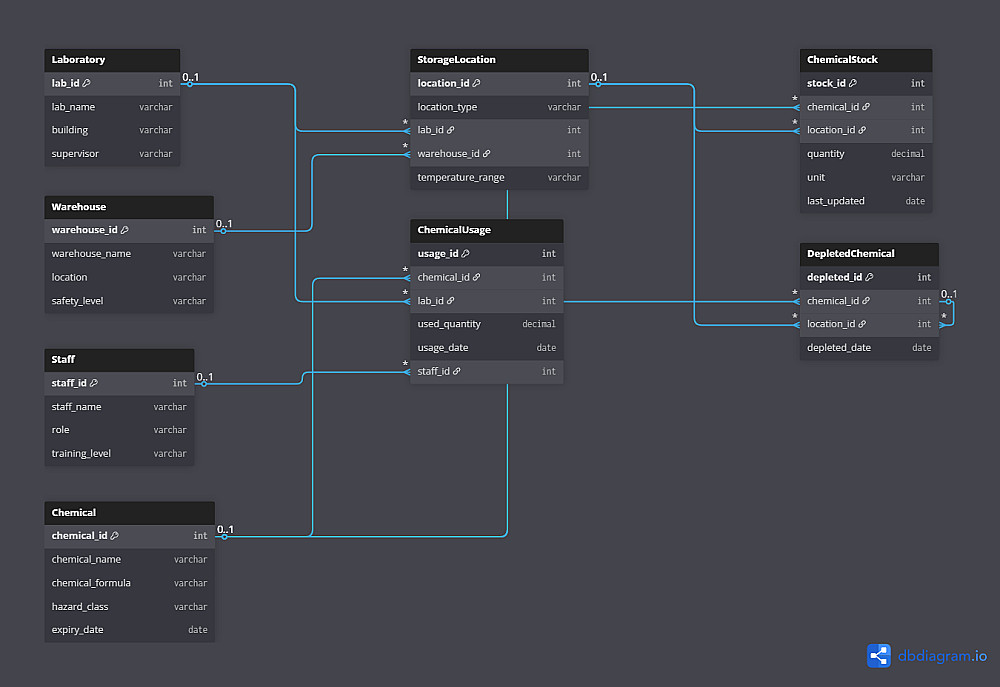This screenshot has width=1000, height=687.
Task: Select the DepletedChemical table header
Action: [x=869, y=254]
